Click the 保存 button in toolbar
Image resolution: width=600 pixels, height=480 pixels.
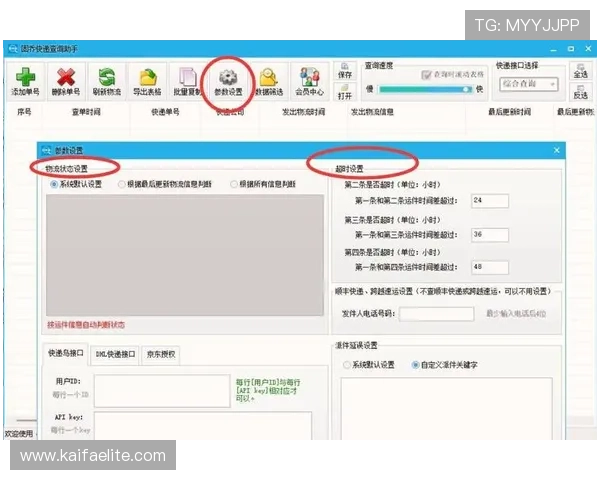345,71
